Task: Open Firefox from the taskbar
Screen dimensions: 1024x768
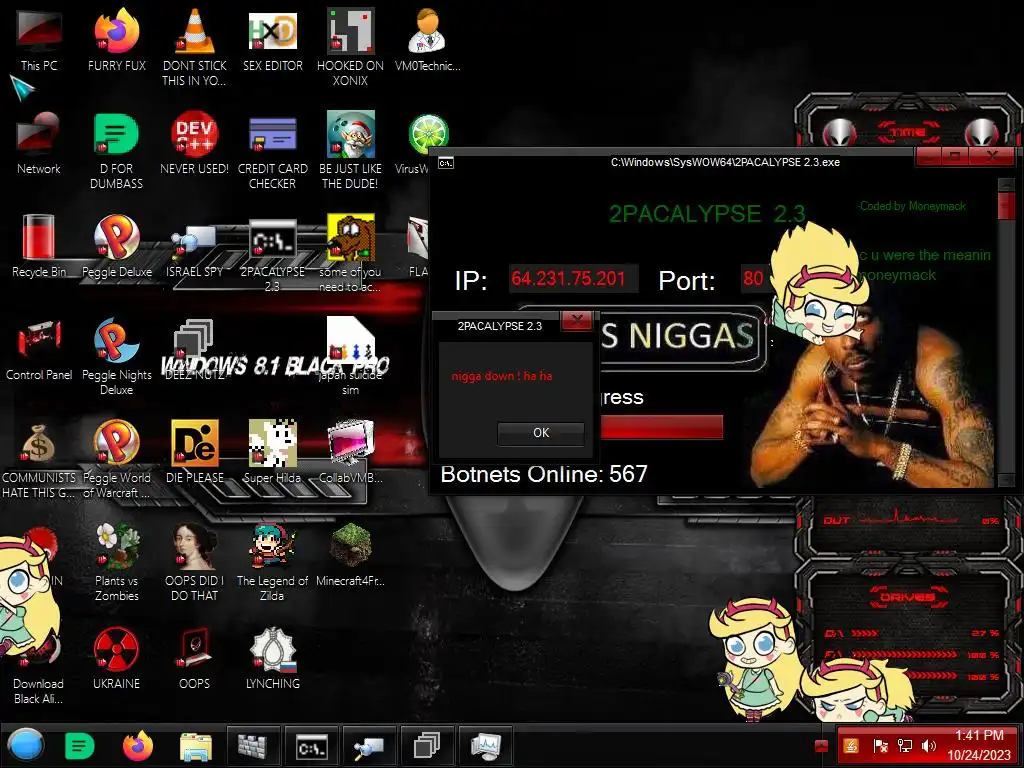Action: (138, 746)
